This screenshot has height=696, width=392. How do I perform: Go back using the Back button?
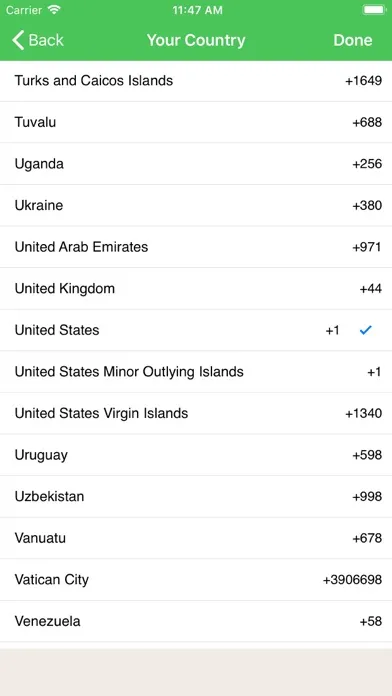[38, 40]
